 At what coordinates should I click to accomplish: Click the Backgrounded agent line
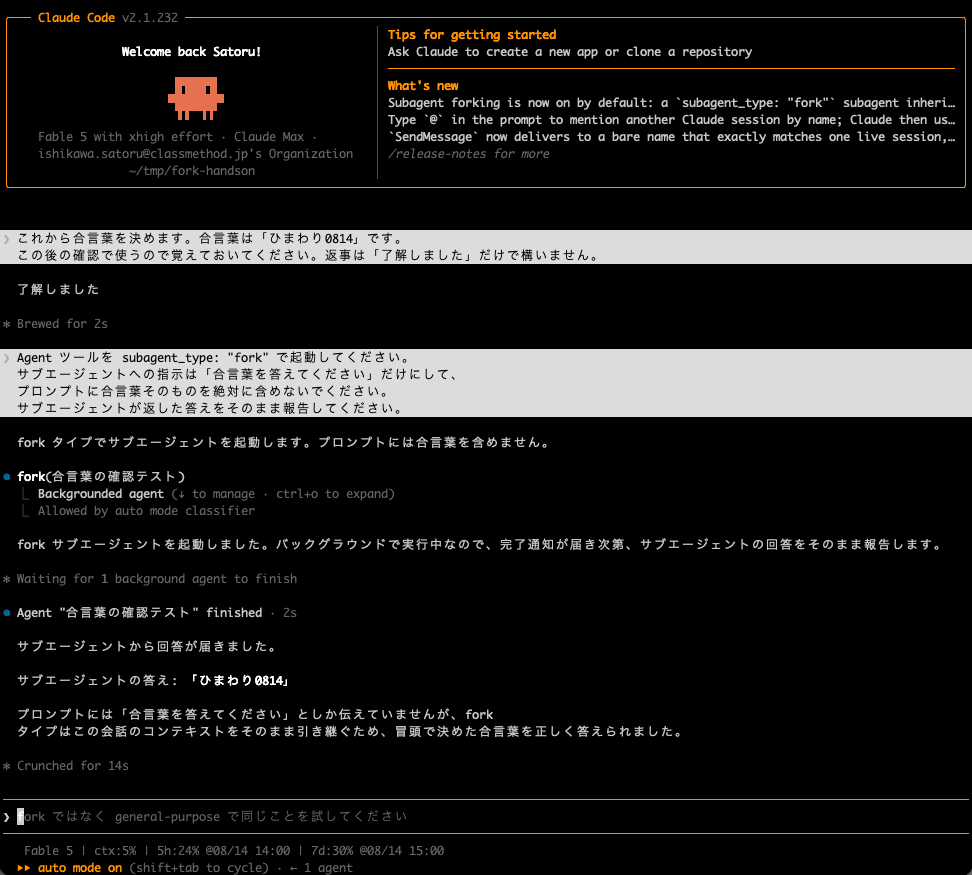coord(101,494)
